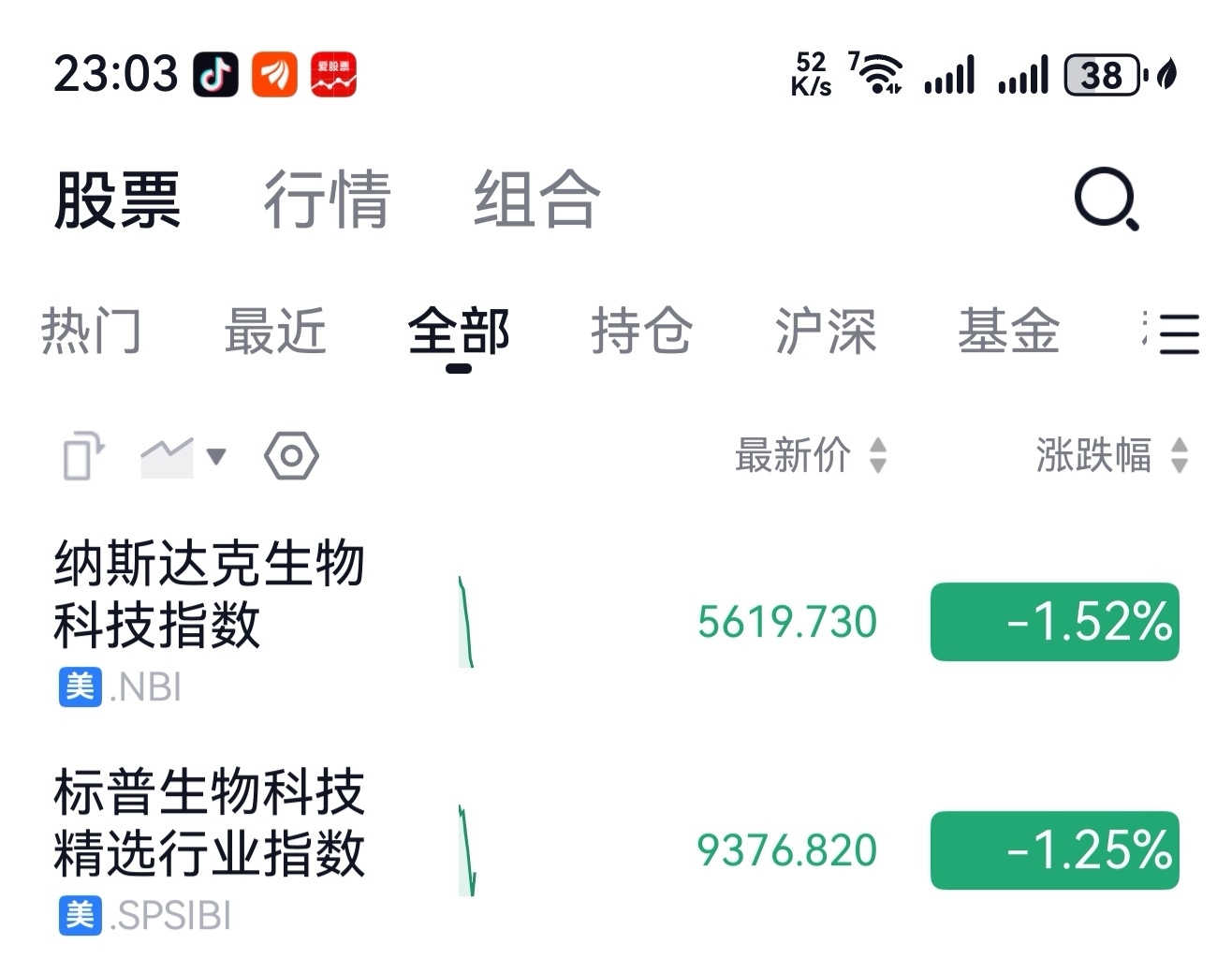Switch to the 行情 tab
The image size is (1232, 974).
click(x=327, y=199)
